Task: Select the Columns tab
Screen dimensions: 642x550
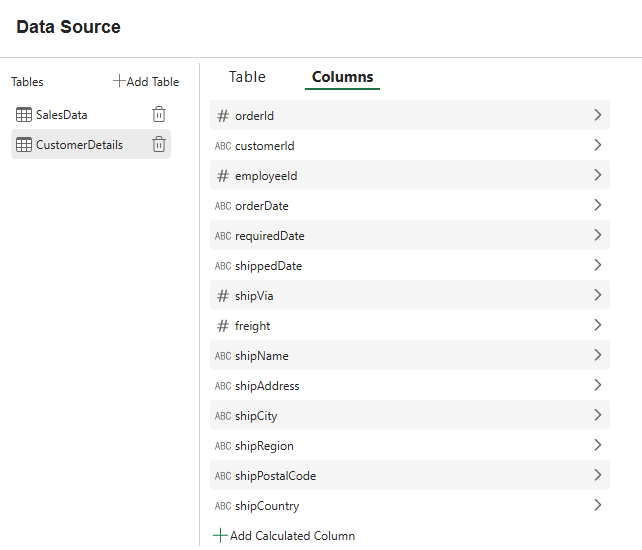Action: point(342,77)
